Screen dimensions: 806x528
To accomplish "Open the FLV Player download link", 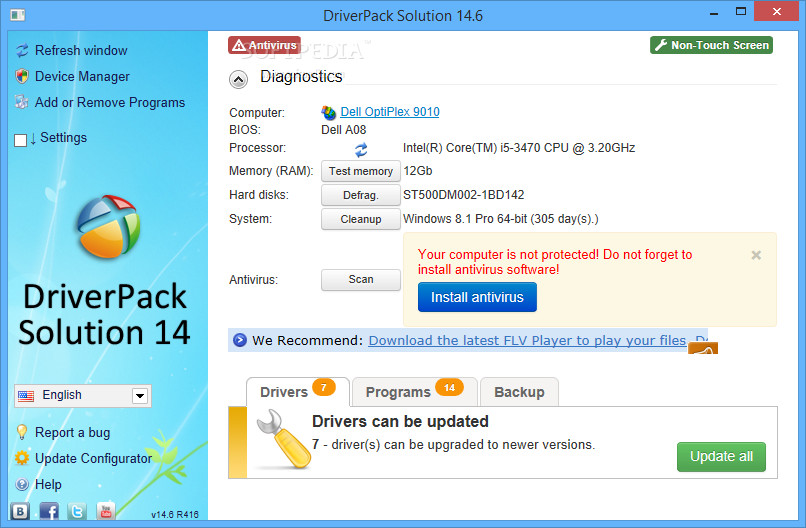I will pyautogui.click(x=527, y=340).
